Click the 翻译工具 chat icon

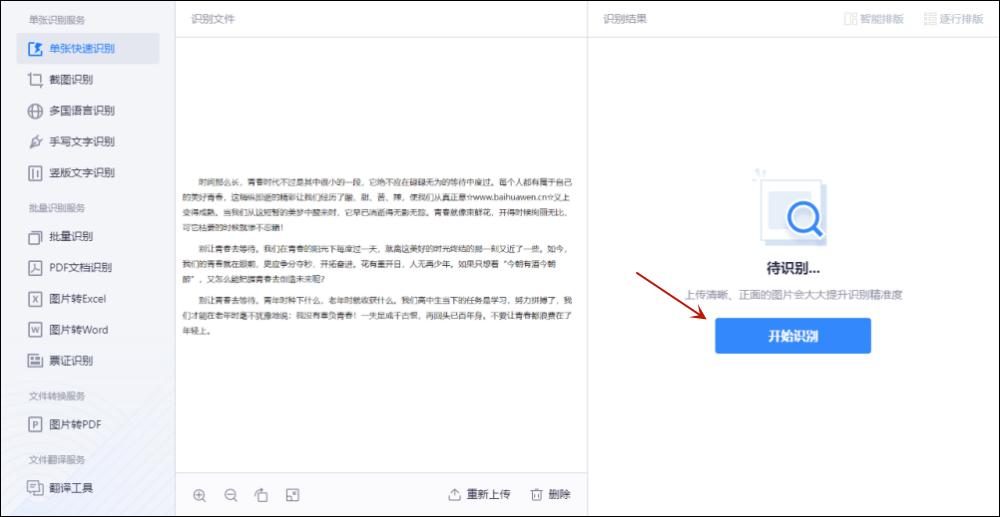coord(35,488)
